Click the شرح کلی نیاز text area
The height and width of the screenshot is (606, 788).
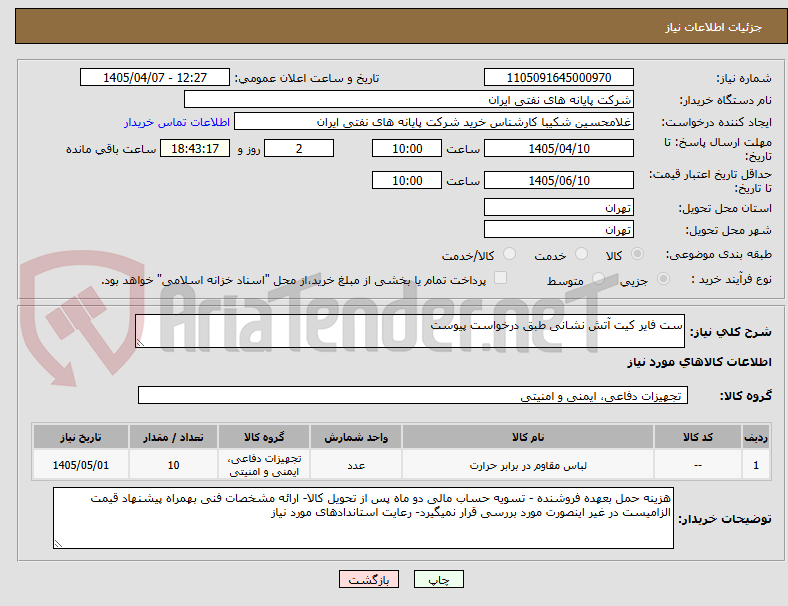[x=410, y=331]
